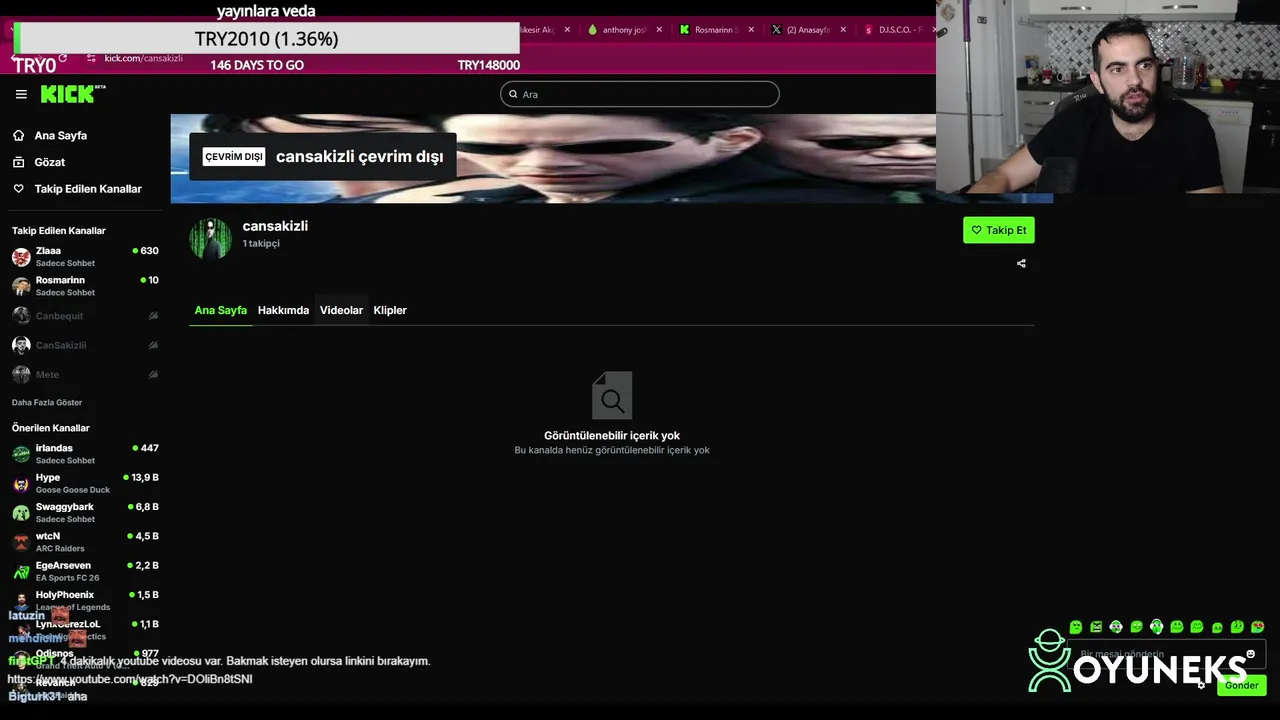1280x720 pixels.
Task: Open the irlandas recommended channel
Action: tap(85, 454)
